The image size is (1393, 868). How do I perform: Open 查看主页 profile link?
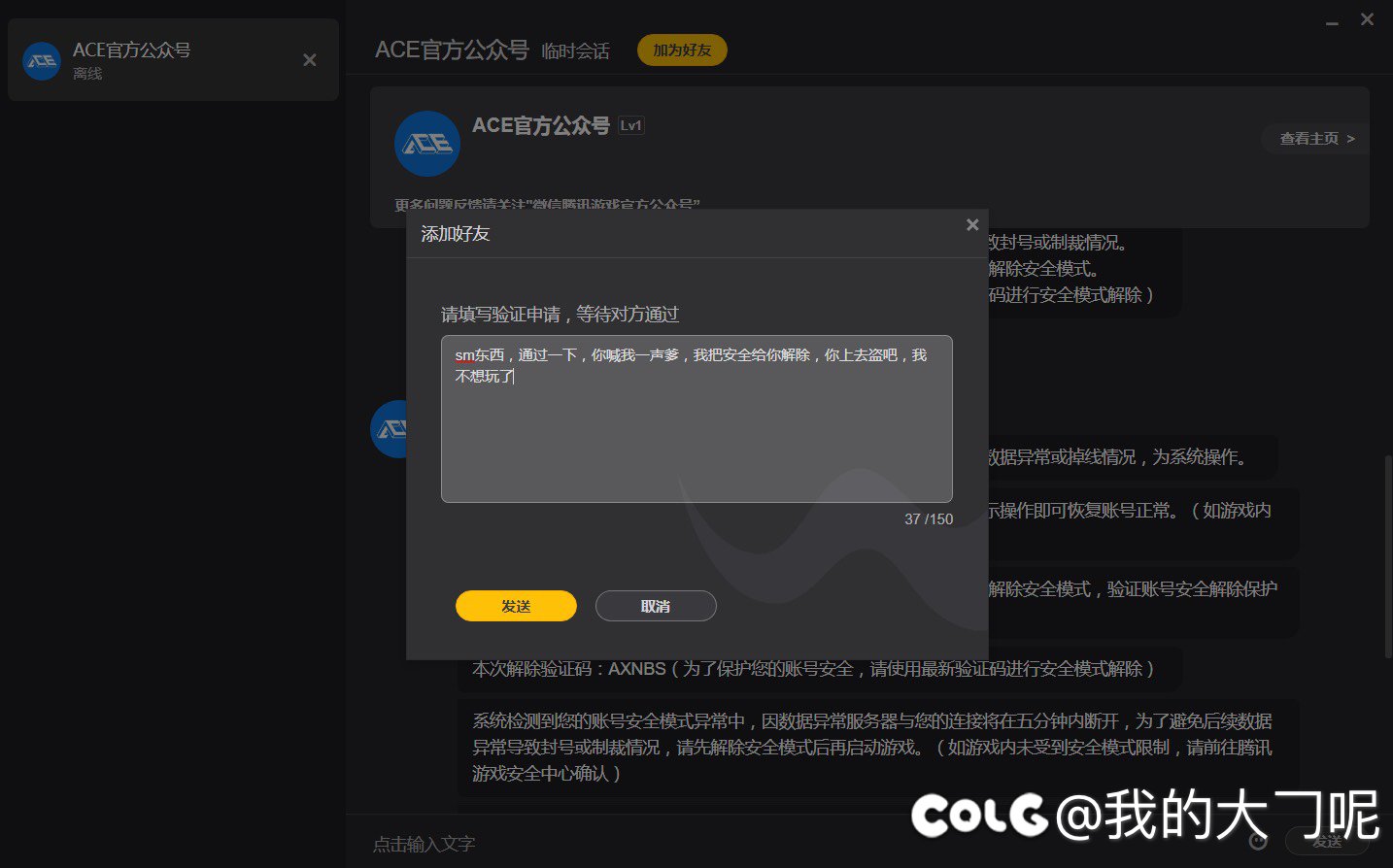(x=1316, y=139)
